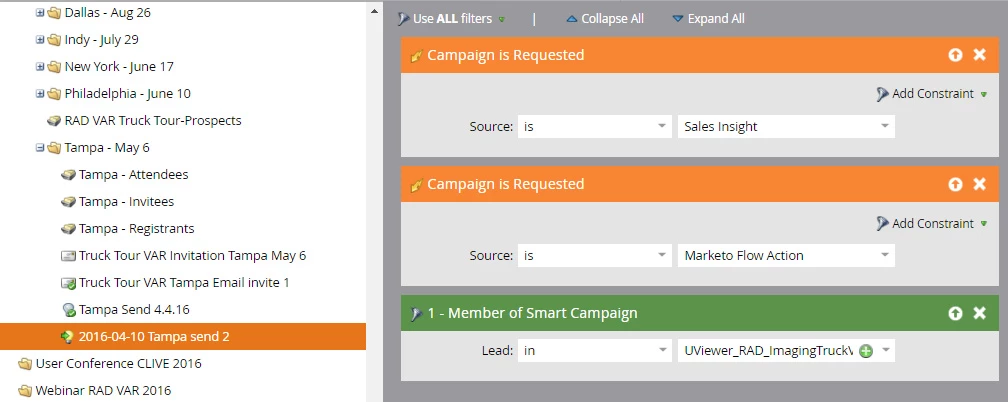1008x402 pixels.
Task: Click the Truck Tour VAR Invitation Tampa email icon
Action: [x=68, y=256]
